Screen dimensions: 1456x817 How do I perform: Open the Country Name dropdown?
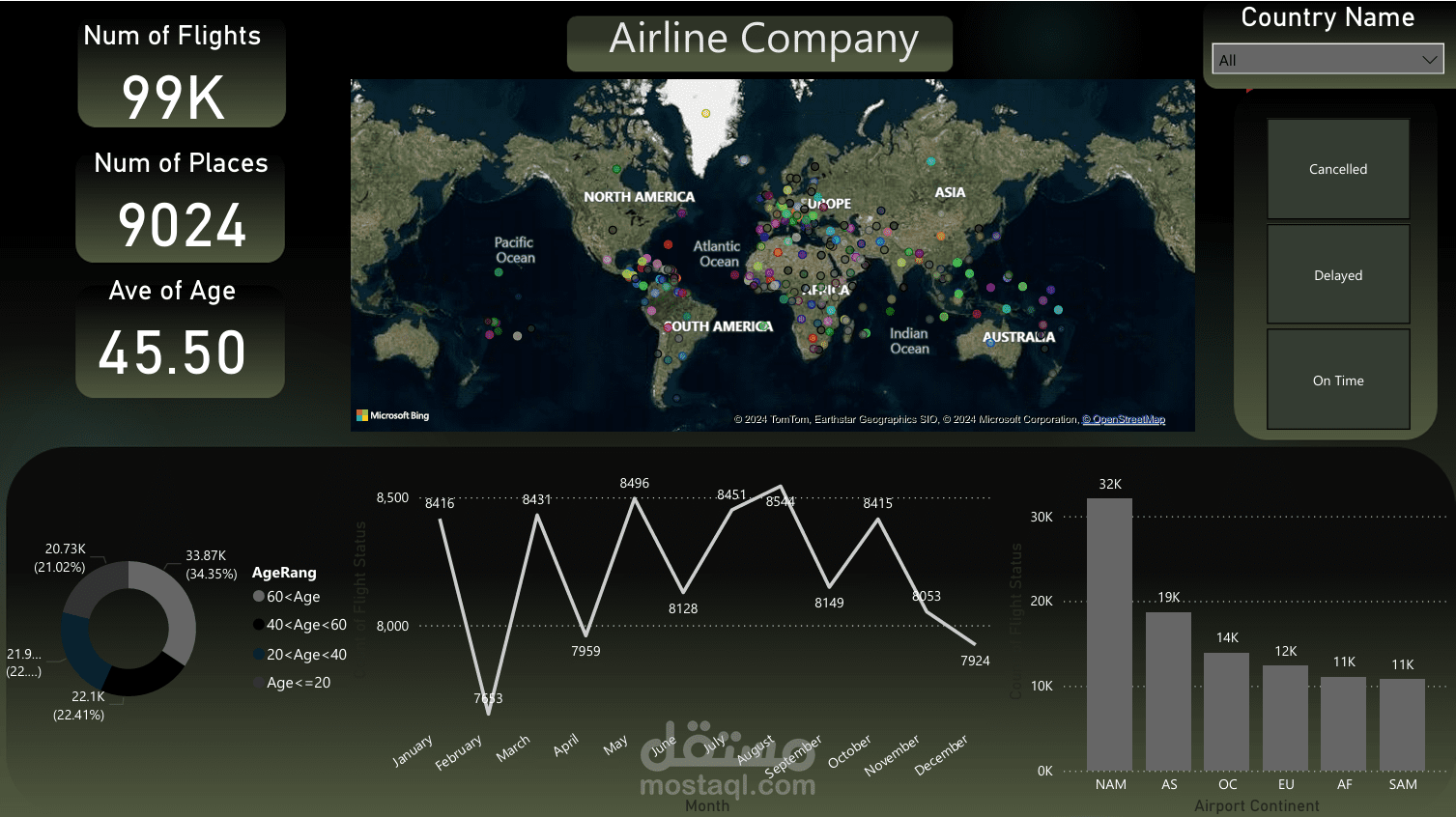pos(1328,60)
